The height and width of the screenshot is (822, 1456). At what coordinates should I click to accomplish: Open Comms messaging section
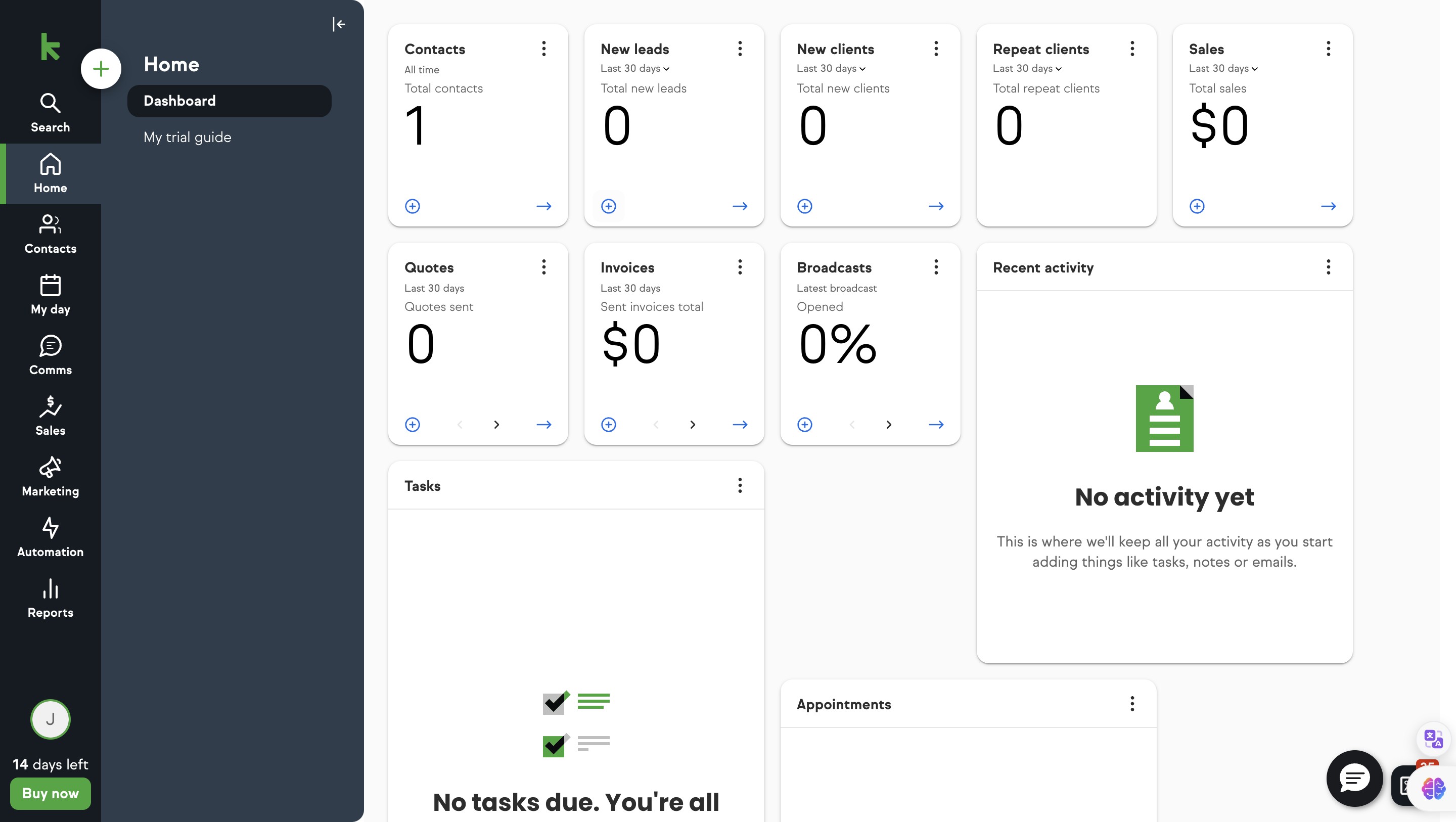(51, 355)
